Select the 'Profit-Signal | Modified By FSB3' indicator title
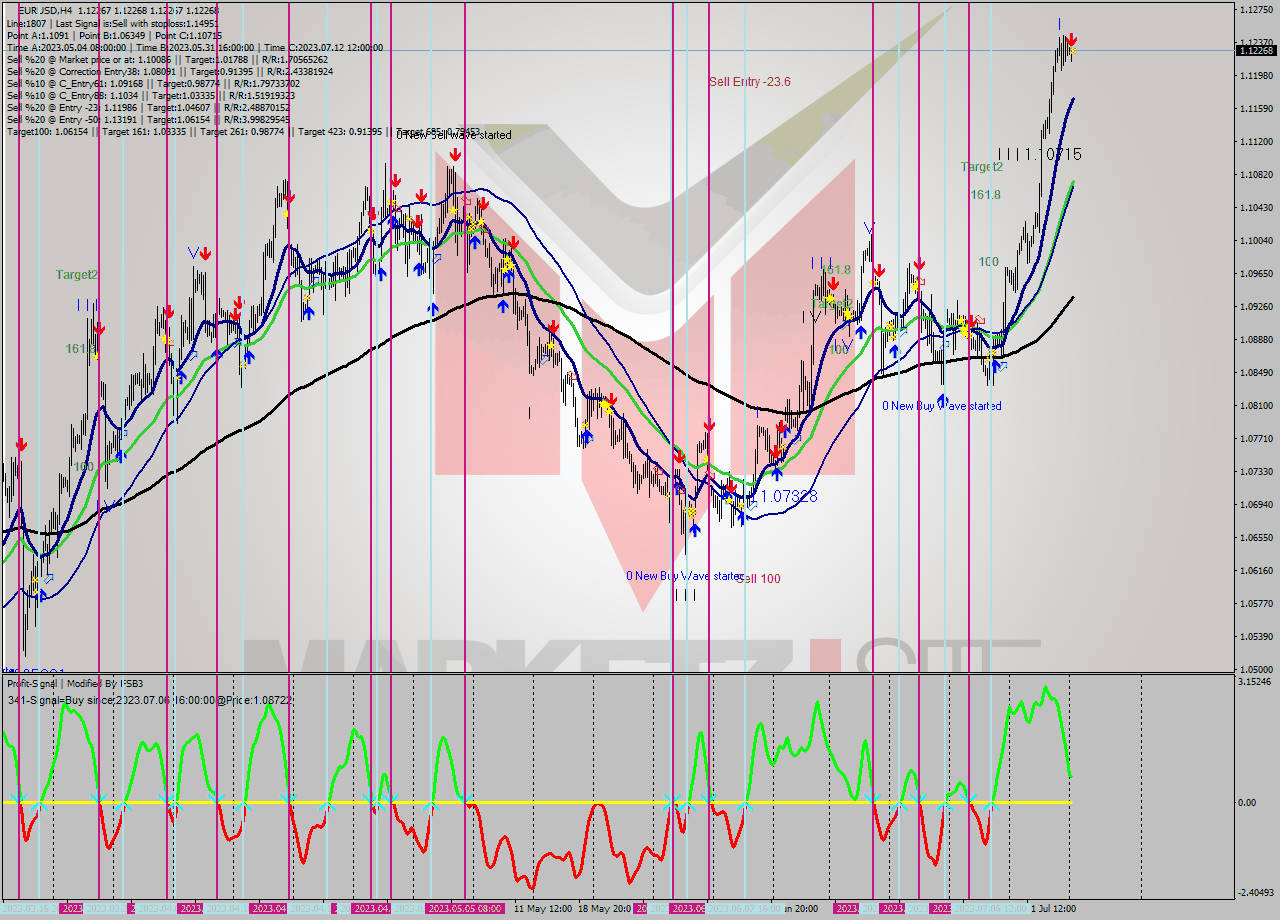 coord(75,683)
